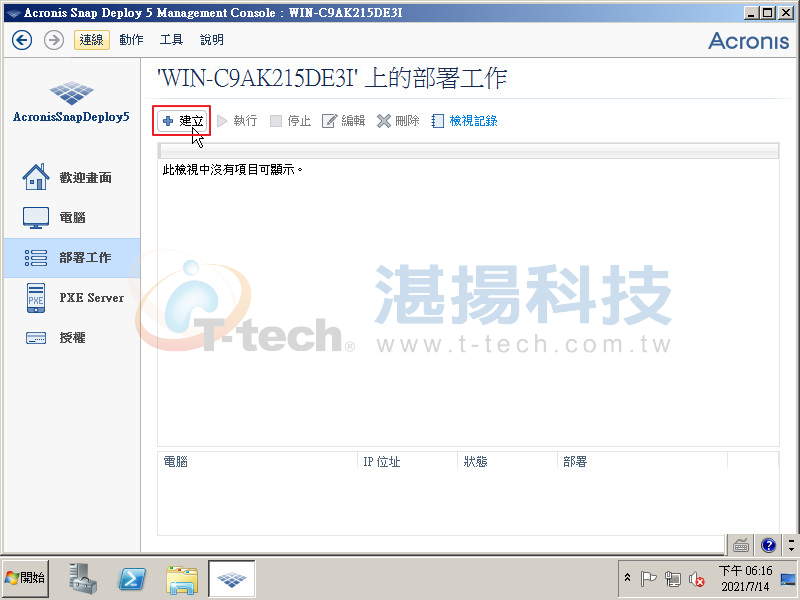Open Windows Explorer from the taskbar

coord(182,580)
